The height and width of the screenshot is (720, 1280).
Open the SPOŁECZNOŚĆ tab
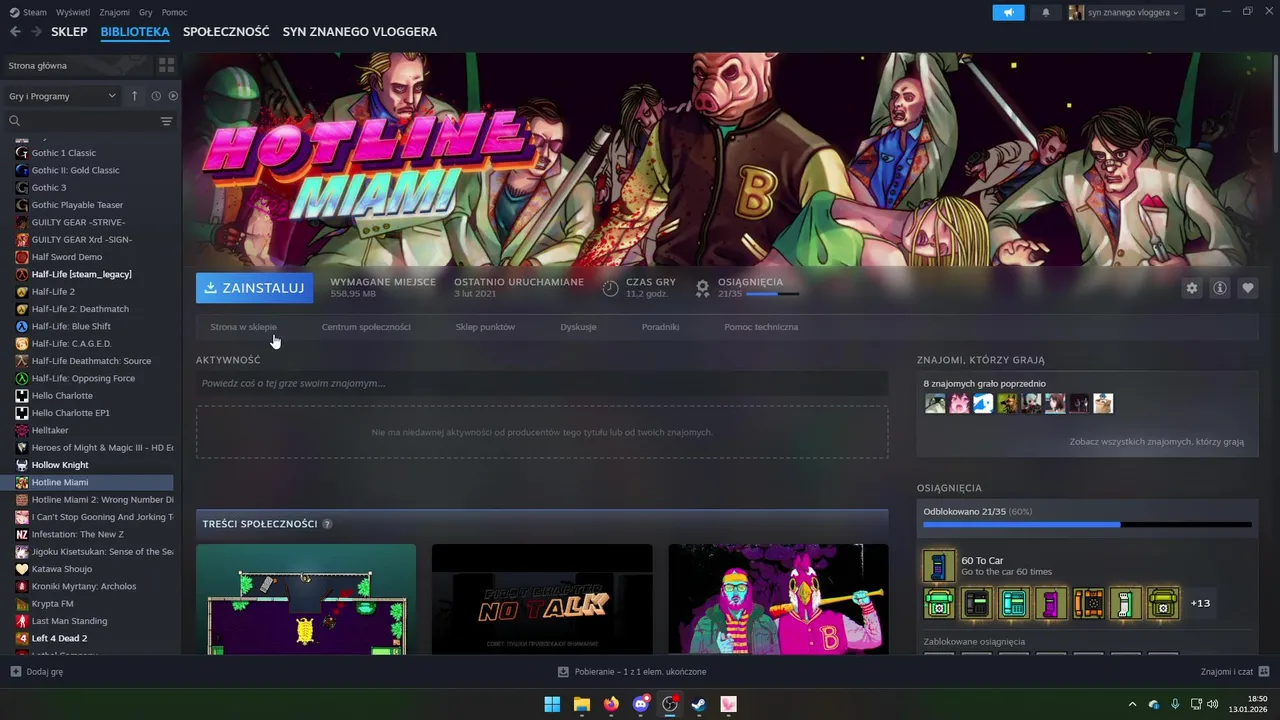click(x=226, y=32)
